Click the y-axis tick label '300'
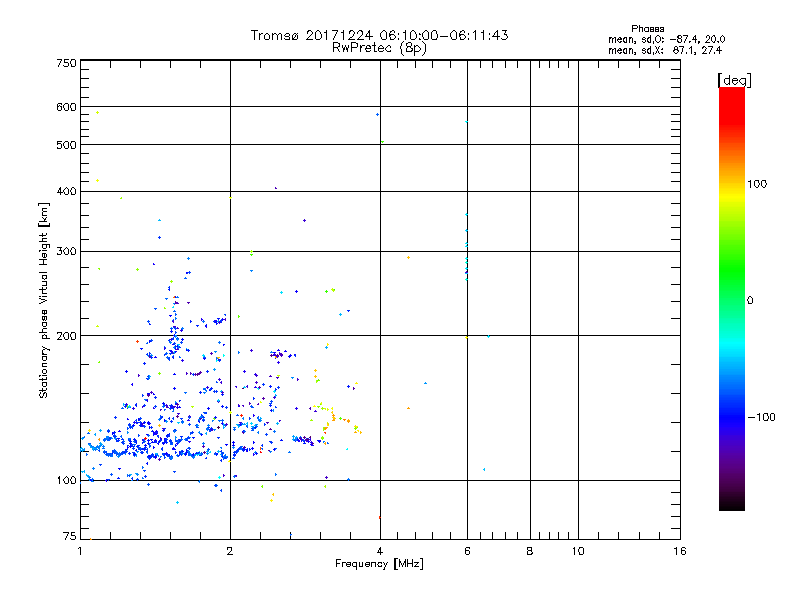Image resolution: width=800 pixels, height=600 pixels. (x=66, y=251)
